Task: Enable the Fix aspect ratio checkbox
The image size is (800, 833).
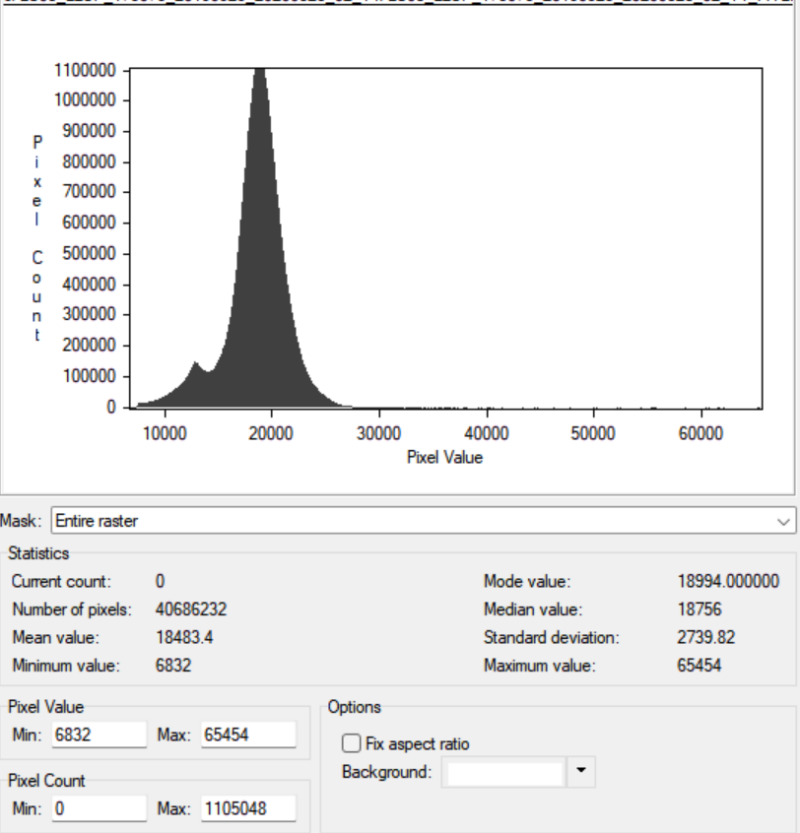Action: tap(351, 743)
